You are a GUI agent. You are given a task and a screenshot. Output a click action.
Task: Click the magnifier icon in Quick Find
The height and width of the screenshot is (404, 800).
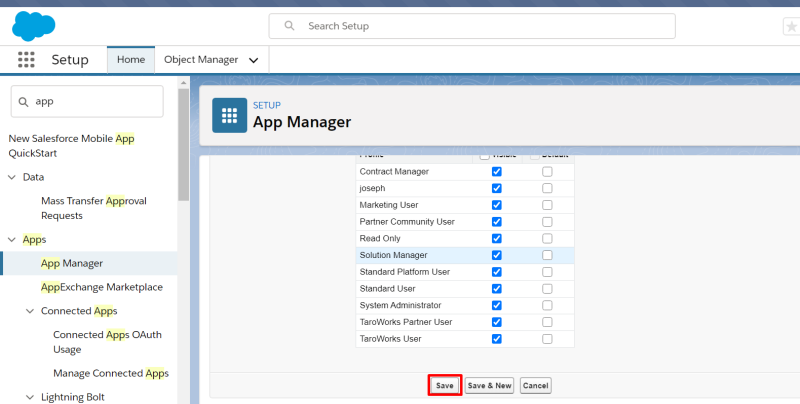22,101
